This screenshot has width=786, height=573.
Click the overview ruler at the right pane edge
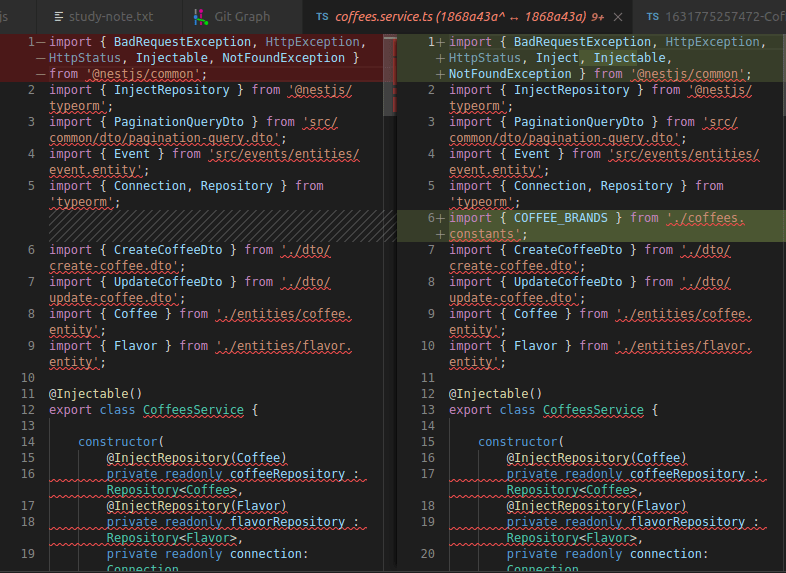pos(783,301)
